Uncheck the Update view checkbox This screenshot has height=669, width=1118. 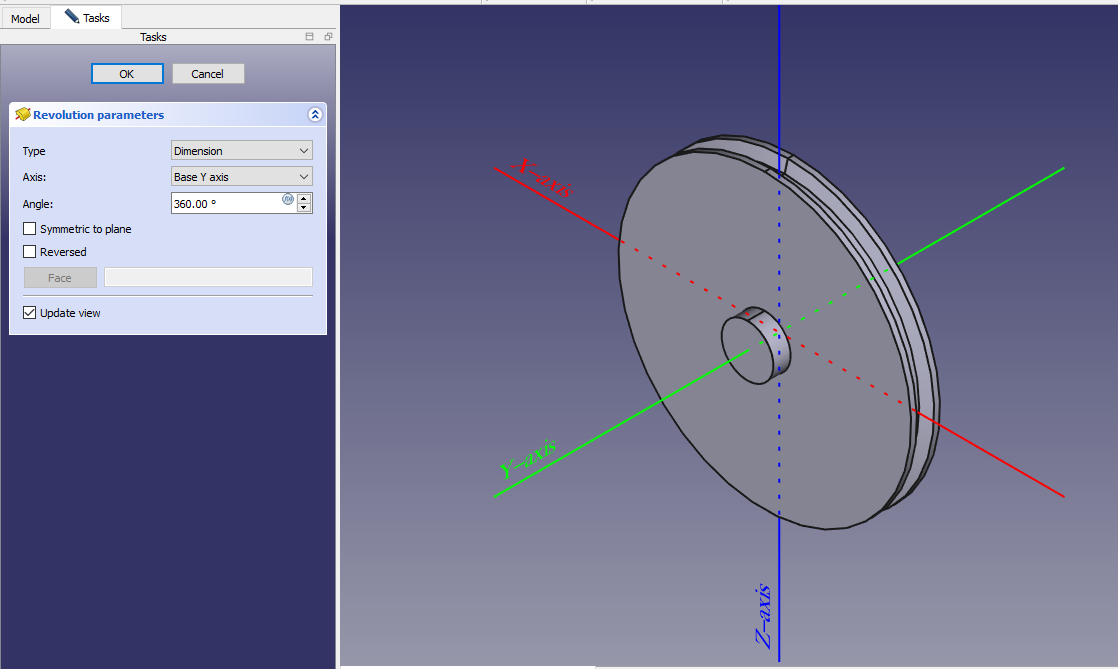point(29,312)
